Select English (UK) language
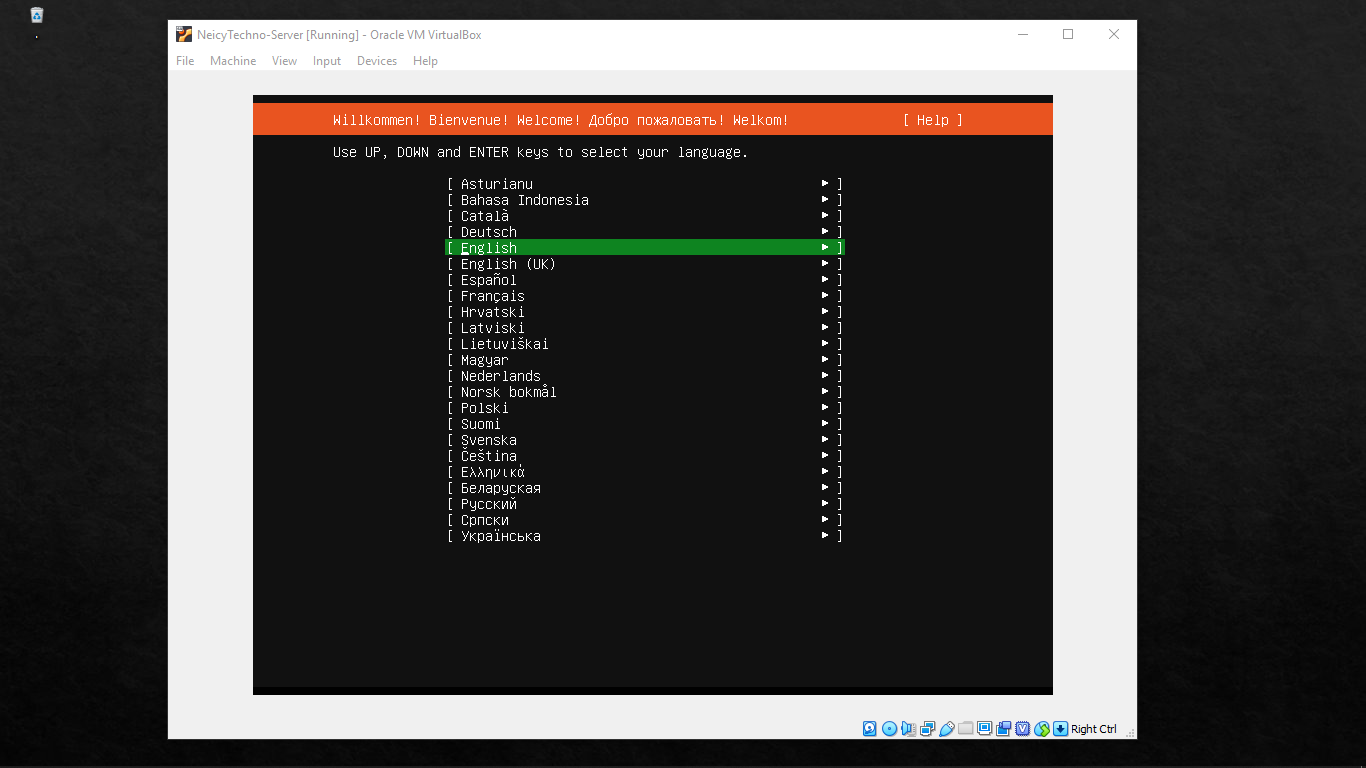 click(x=645, y=264)
